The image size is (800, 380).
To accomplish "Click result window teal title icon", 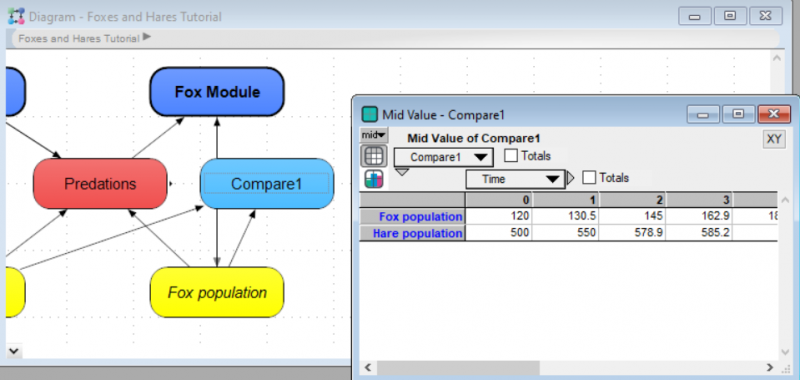I will click(x=369, y=115).
